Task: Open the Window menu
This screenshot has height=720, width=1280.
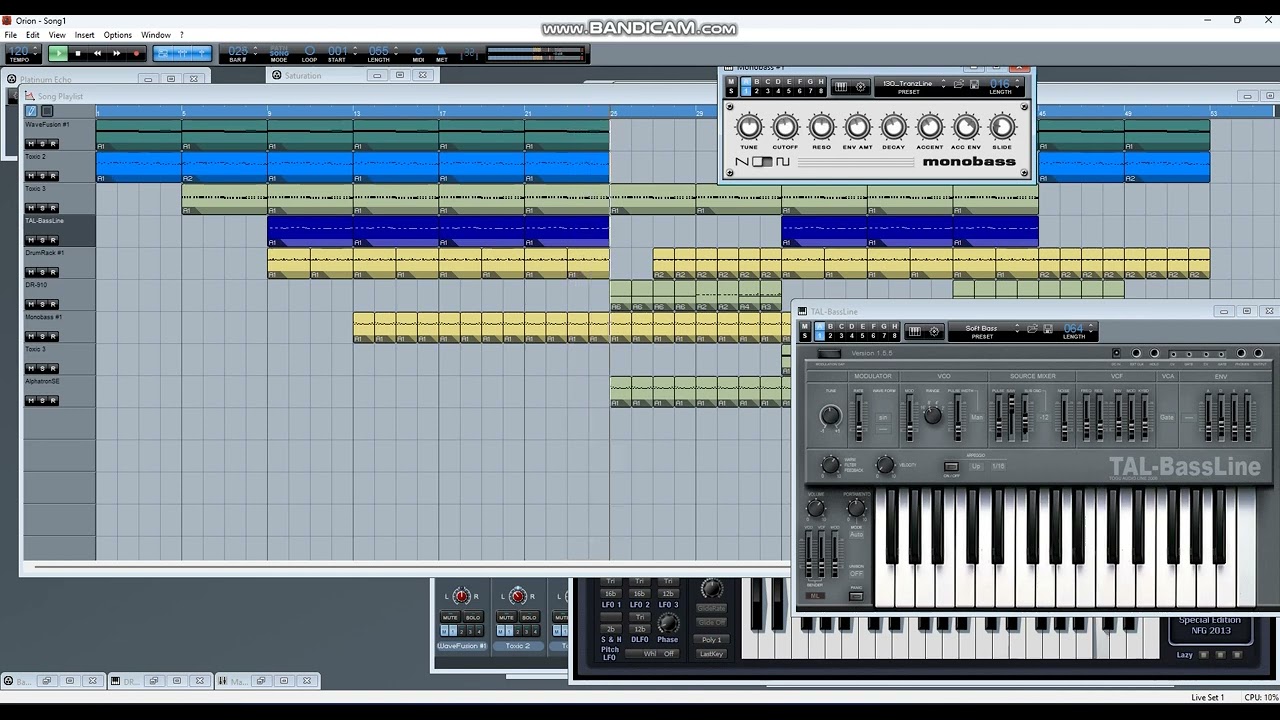Action: 155,35
